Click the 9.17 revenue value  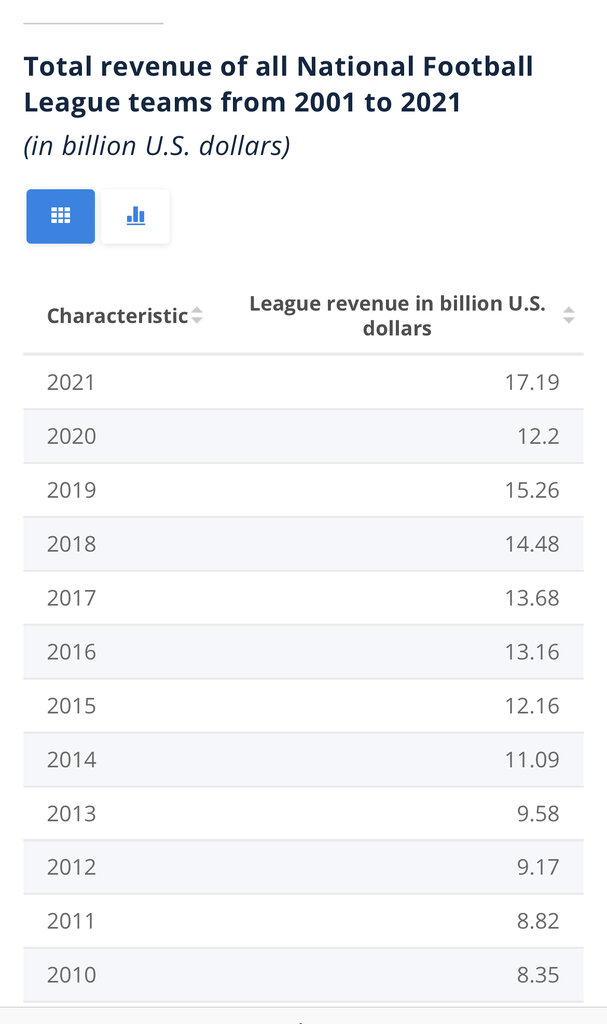click(538, 867)
